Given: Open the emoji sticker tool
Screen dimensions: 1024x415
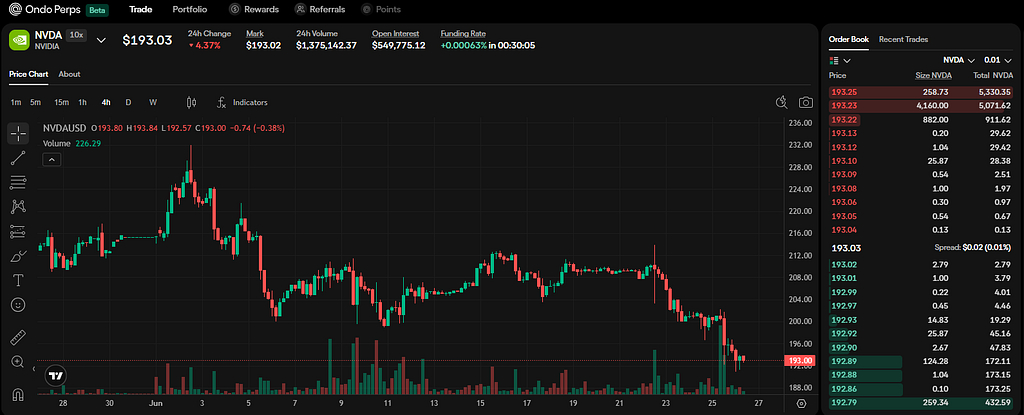Looking at the screenshot, I should pyautogui.click(x=18, y=305).
